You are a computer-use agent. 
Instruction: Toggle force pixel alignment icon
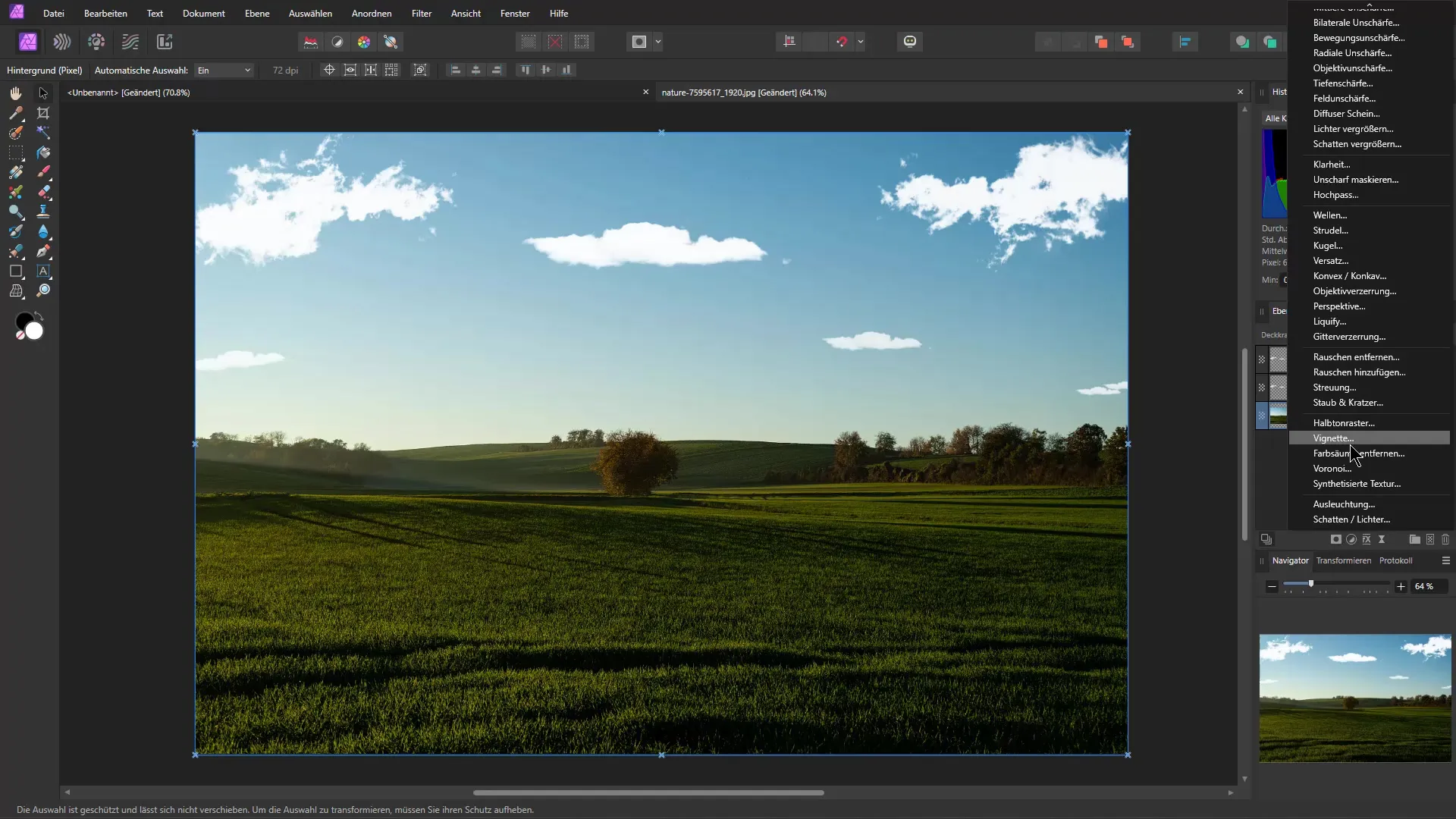point(789,42)
